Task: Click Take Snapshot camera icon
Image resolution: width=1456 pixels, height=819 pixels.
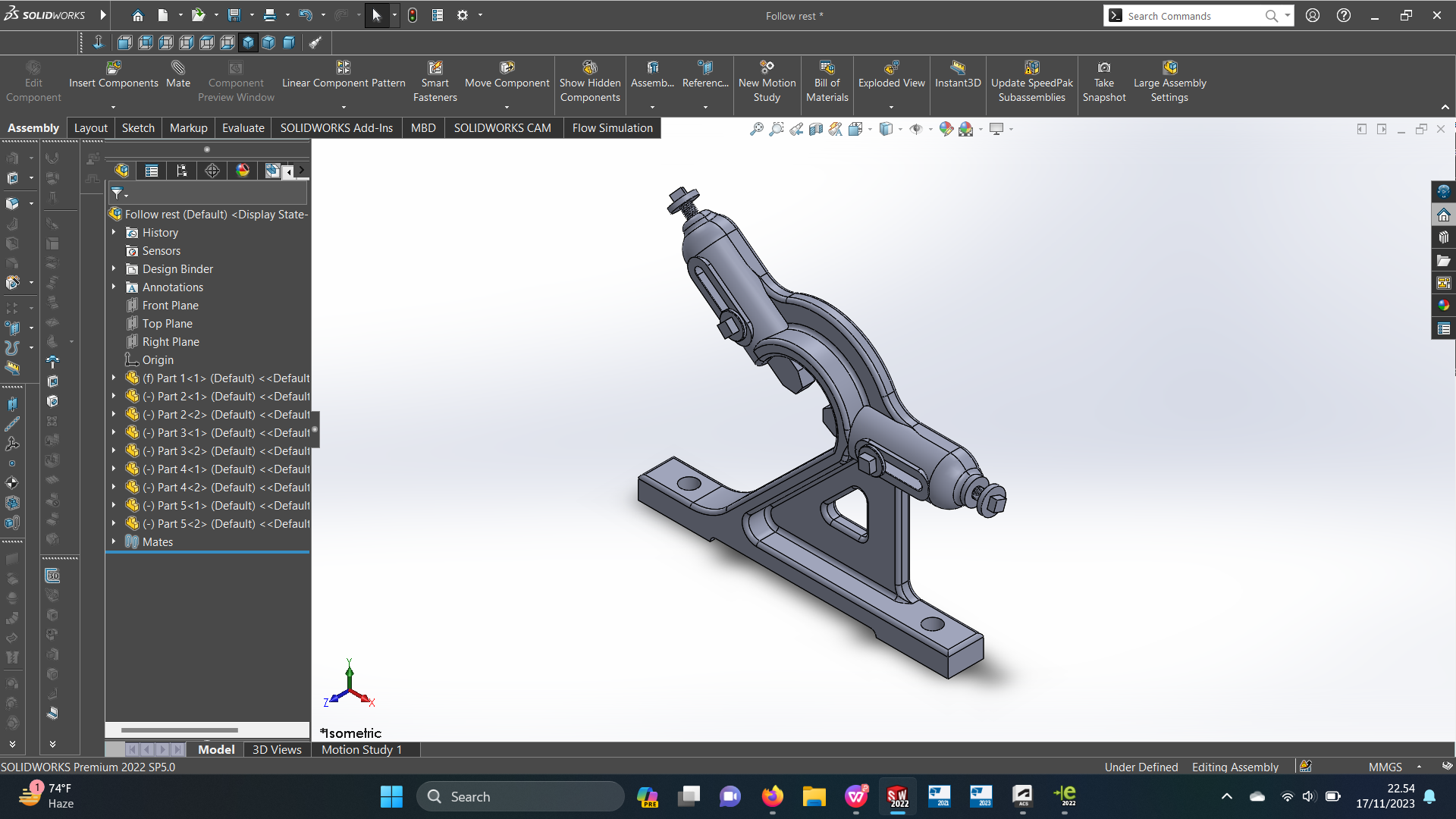Action: [1104, 67]
